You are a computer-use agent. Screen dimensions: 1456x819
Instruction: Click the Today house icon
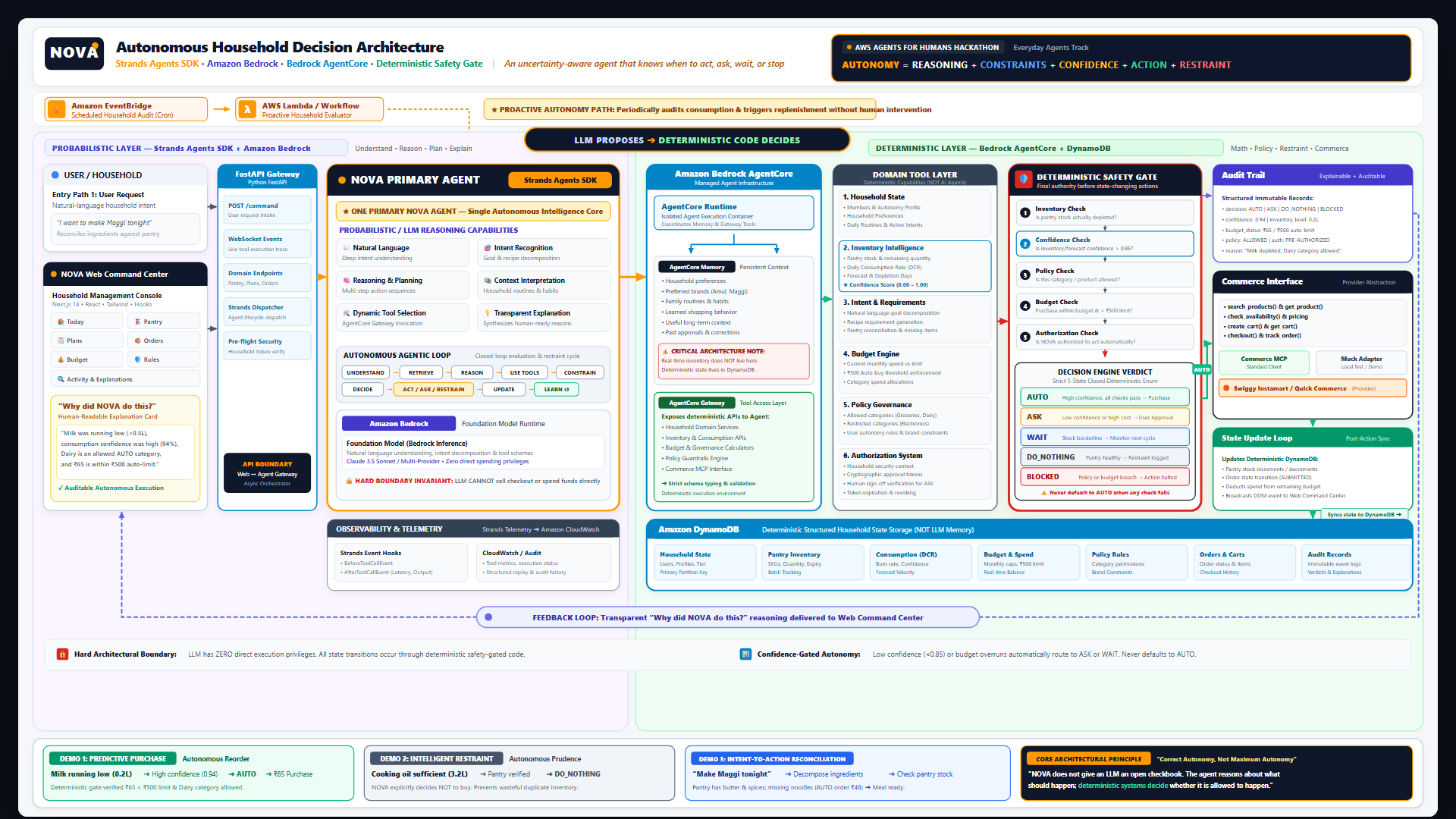coord(61,322)
